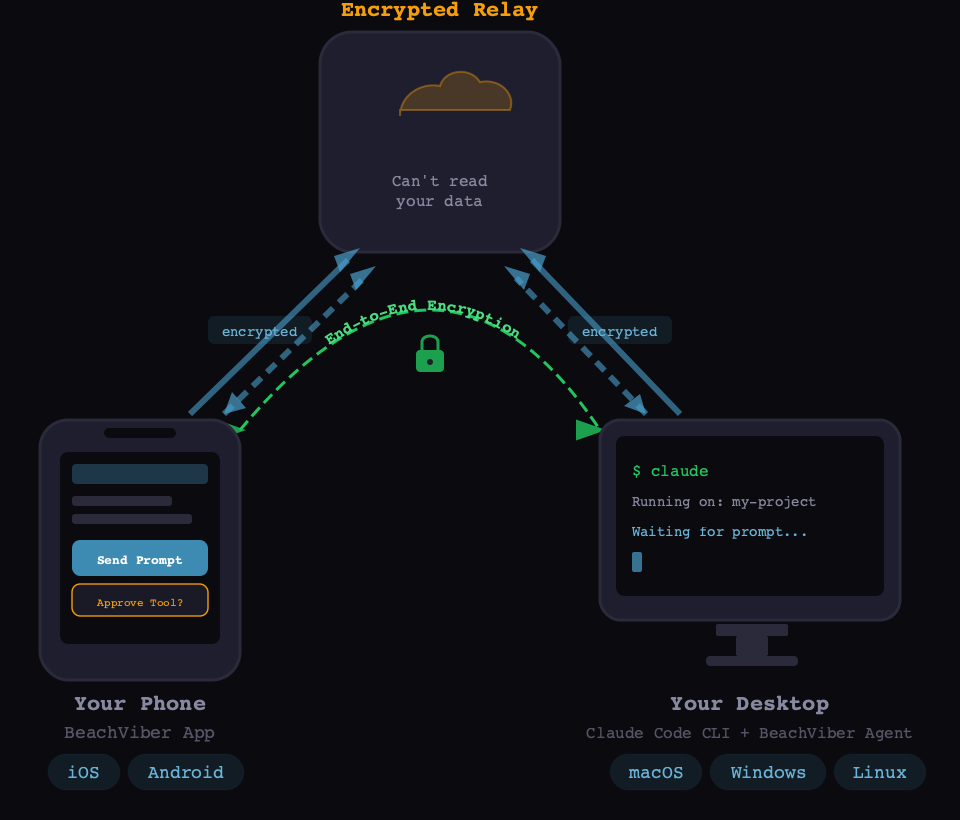
Task: Toggle the left encrypted badge
Action: [259, 330]
